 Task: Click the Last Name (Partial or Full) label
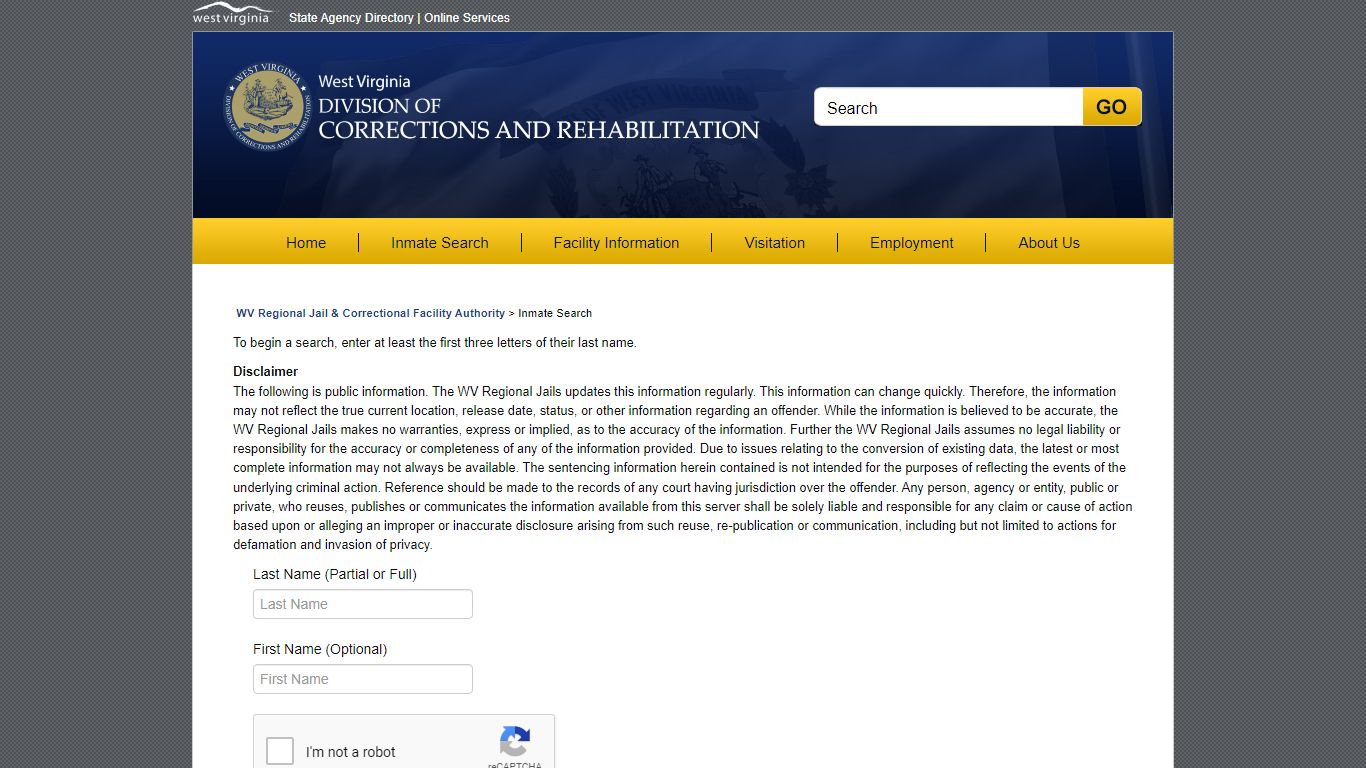pyautogui.click(x=334, y=574)
